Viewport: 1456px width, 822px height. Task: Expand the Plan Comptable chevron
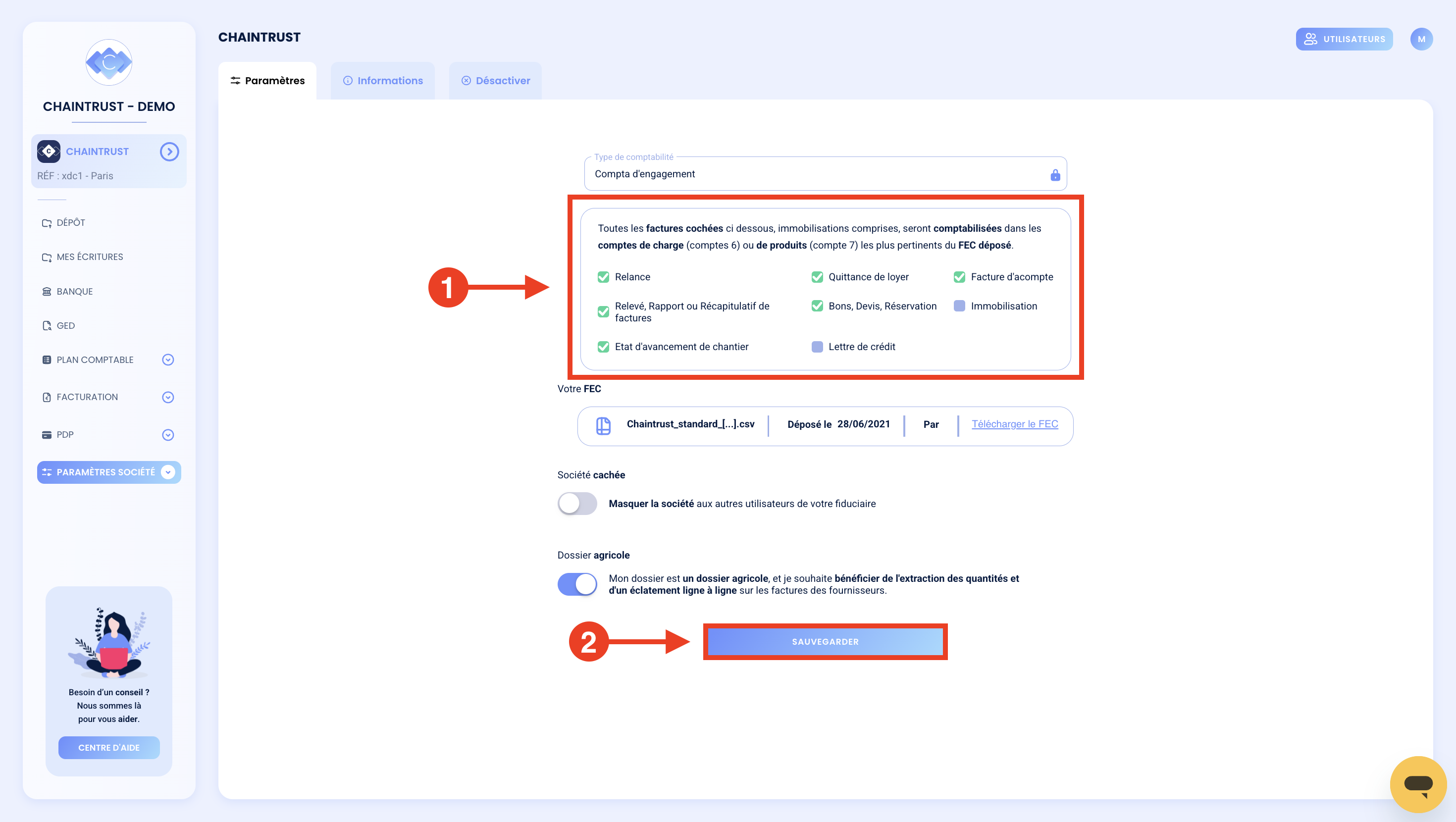point(168,360)
